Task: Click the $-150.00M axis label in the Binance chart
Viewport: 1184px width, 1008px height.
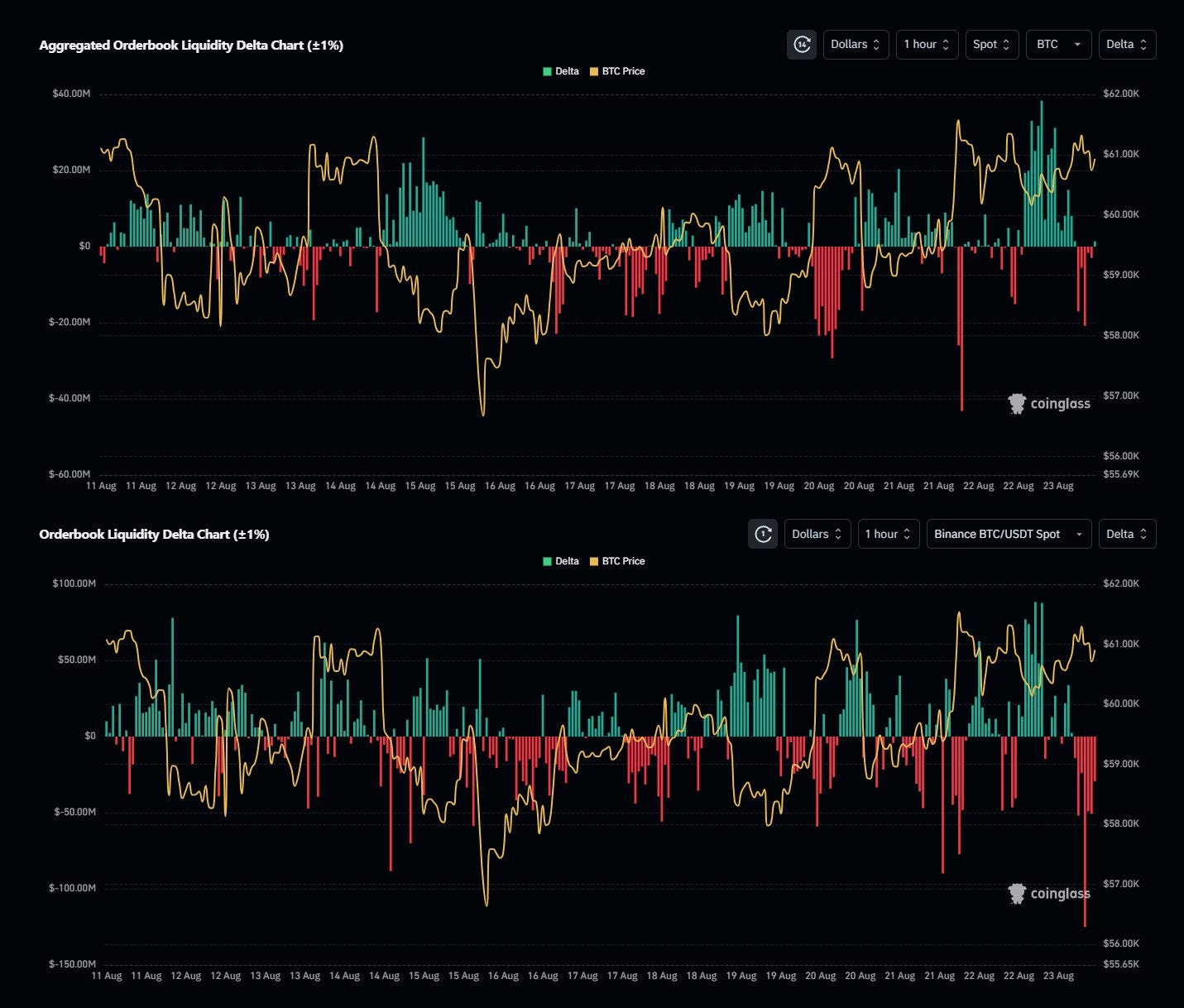Action: pos(72,964)
